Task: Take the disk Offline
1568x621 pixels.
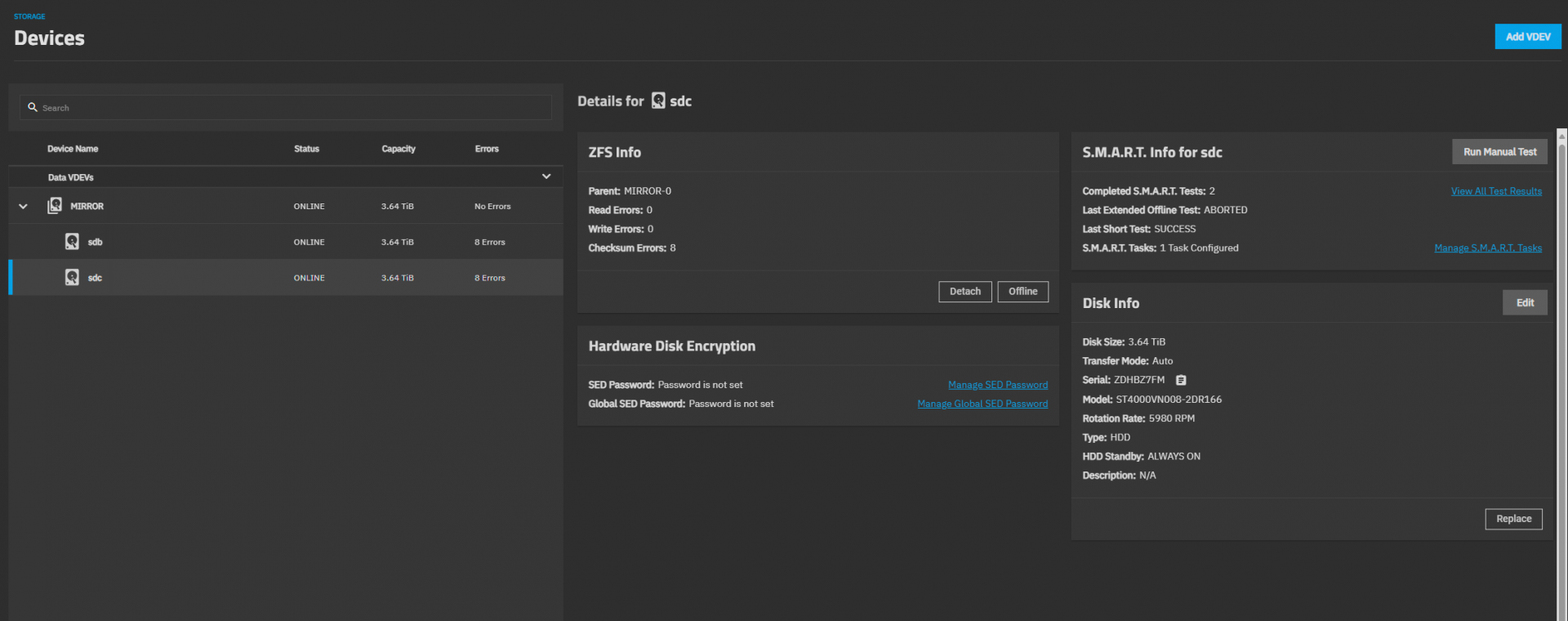Action: 1022,292
